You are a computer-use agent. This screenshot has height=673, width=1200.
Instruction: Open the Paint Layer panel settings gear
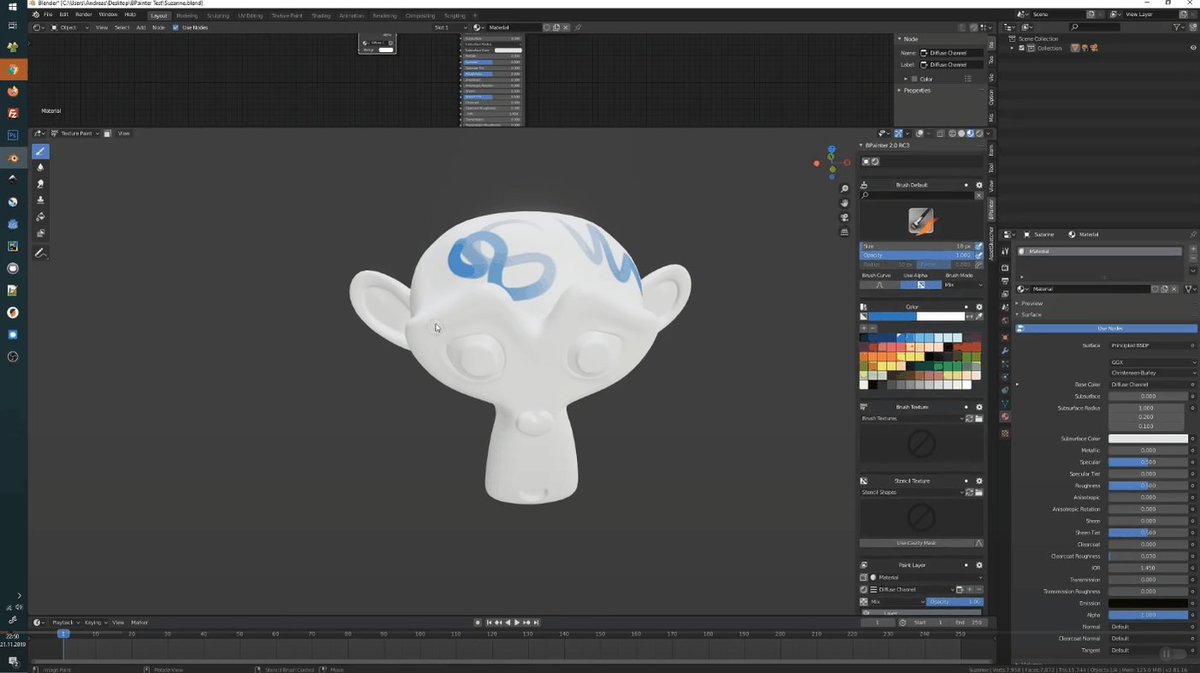978,565
